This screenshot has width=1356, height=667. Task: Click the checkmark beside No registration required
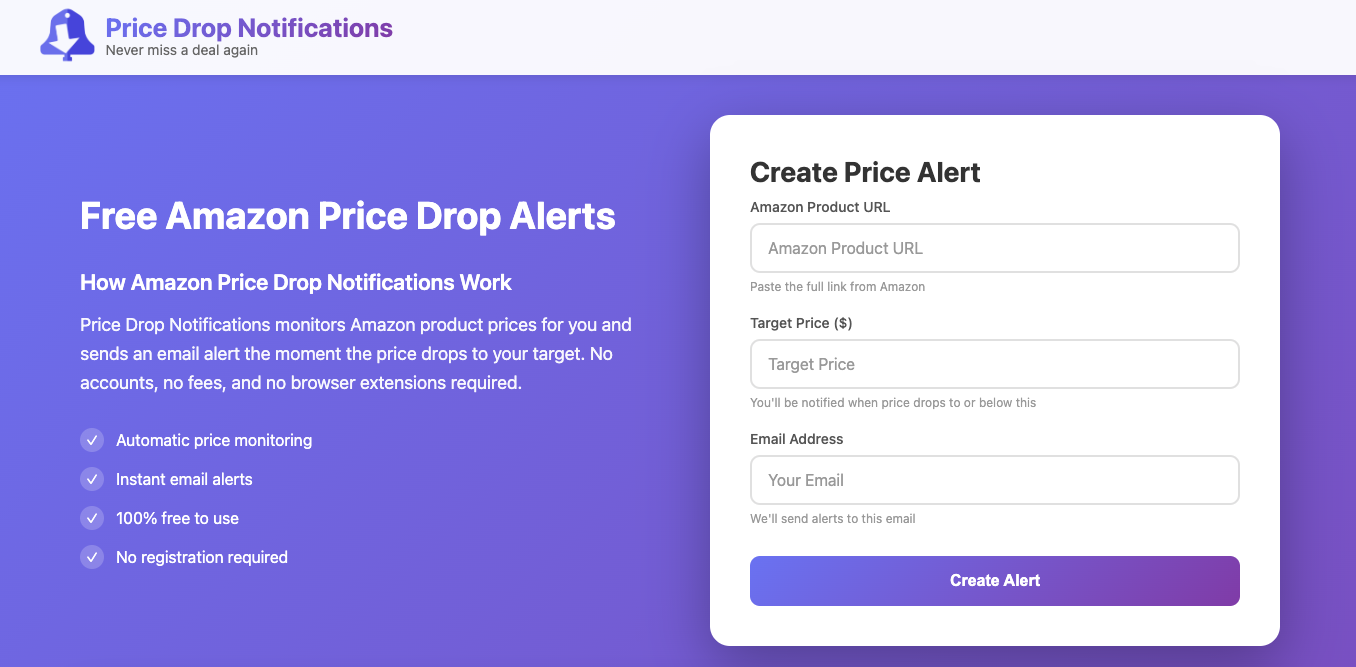[x=91, y=557]
